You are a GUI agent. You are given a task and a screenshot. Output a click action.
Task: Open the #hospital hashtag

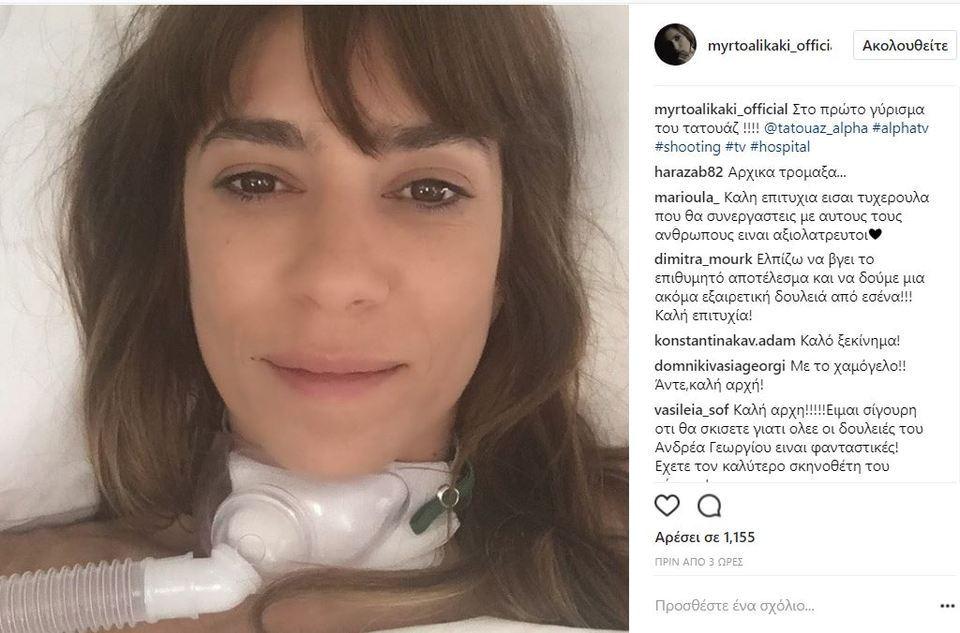click(780, 147)
